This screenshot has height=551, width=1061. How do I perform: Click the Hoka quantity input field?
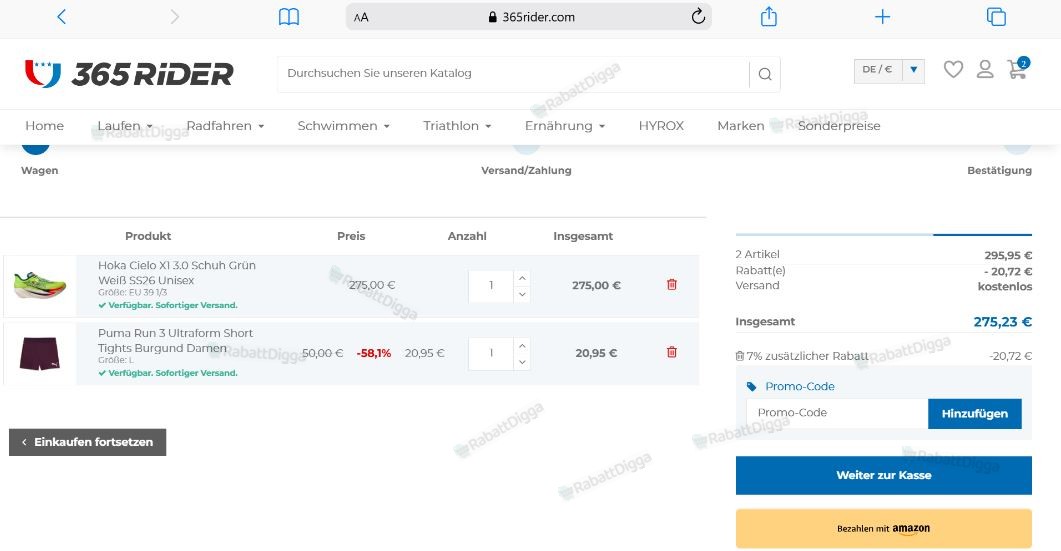(491, 286)
